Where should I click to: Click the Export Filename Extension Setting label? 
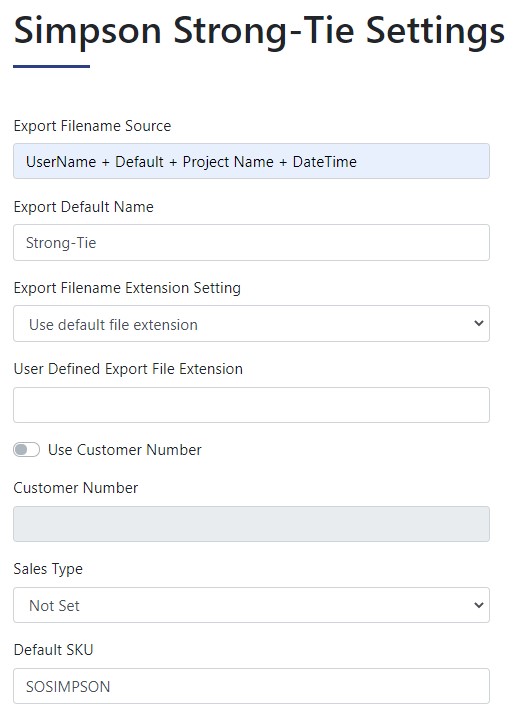tap(127, 288)
